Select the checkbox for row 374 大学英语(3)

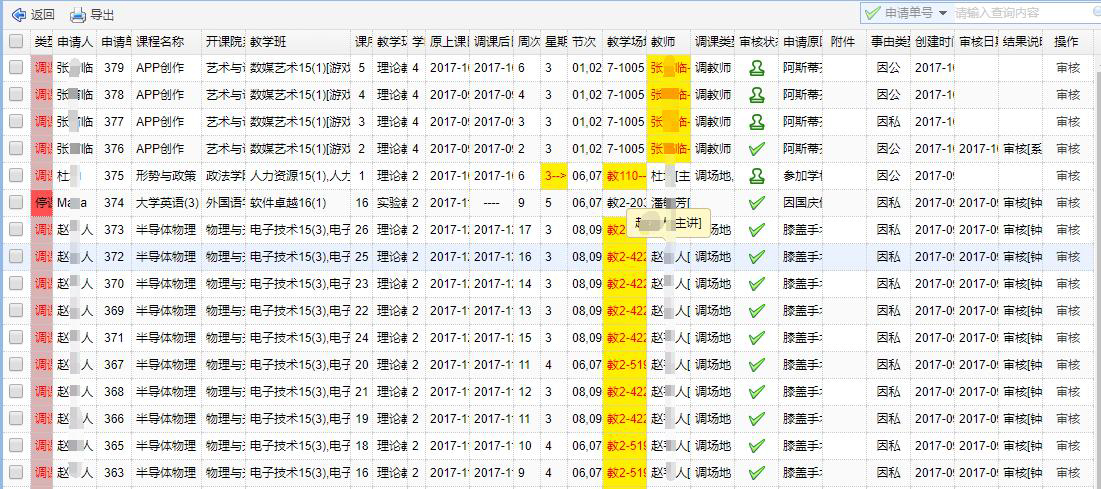coord(15,202)
